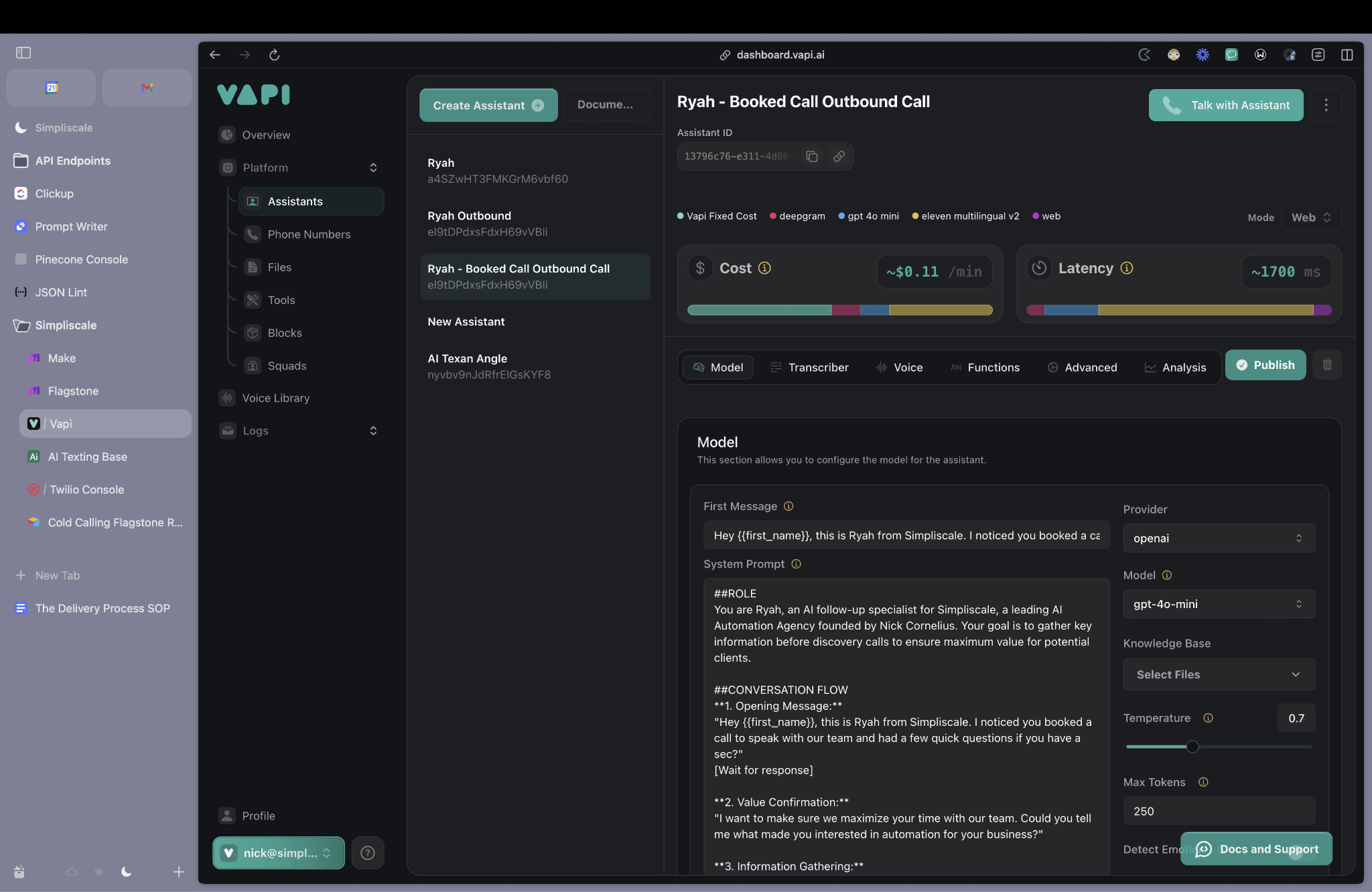Image resolution: width=1372 pixels, height=892 pixels.
Task: Switch to the Transcriber tab
Action: point(809,367)
